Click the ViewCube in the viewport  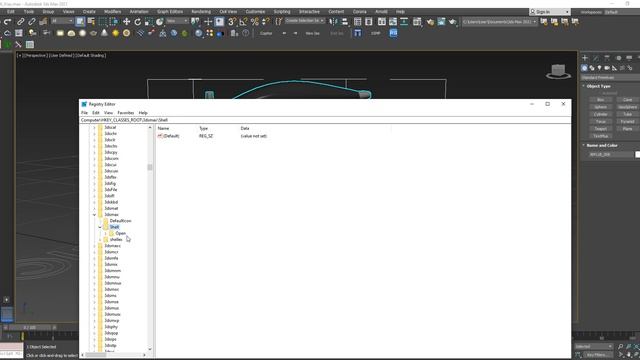[x=558, y=71]
